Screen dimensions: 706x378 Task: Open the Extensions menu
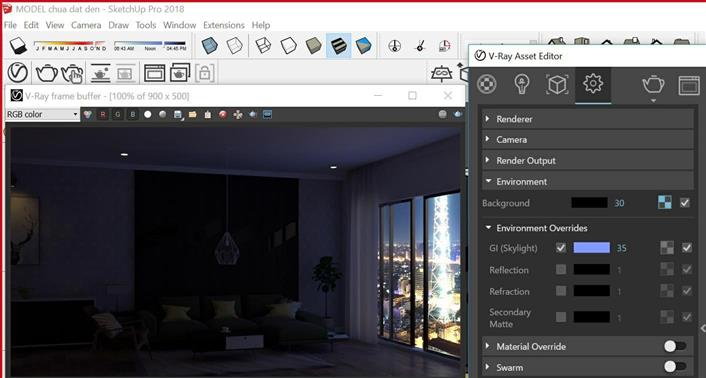pyautogui.click(x=224, y=25)
